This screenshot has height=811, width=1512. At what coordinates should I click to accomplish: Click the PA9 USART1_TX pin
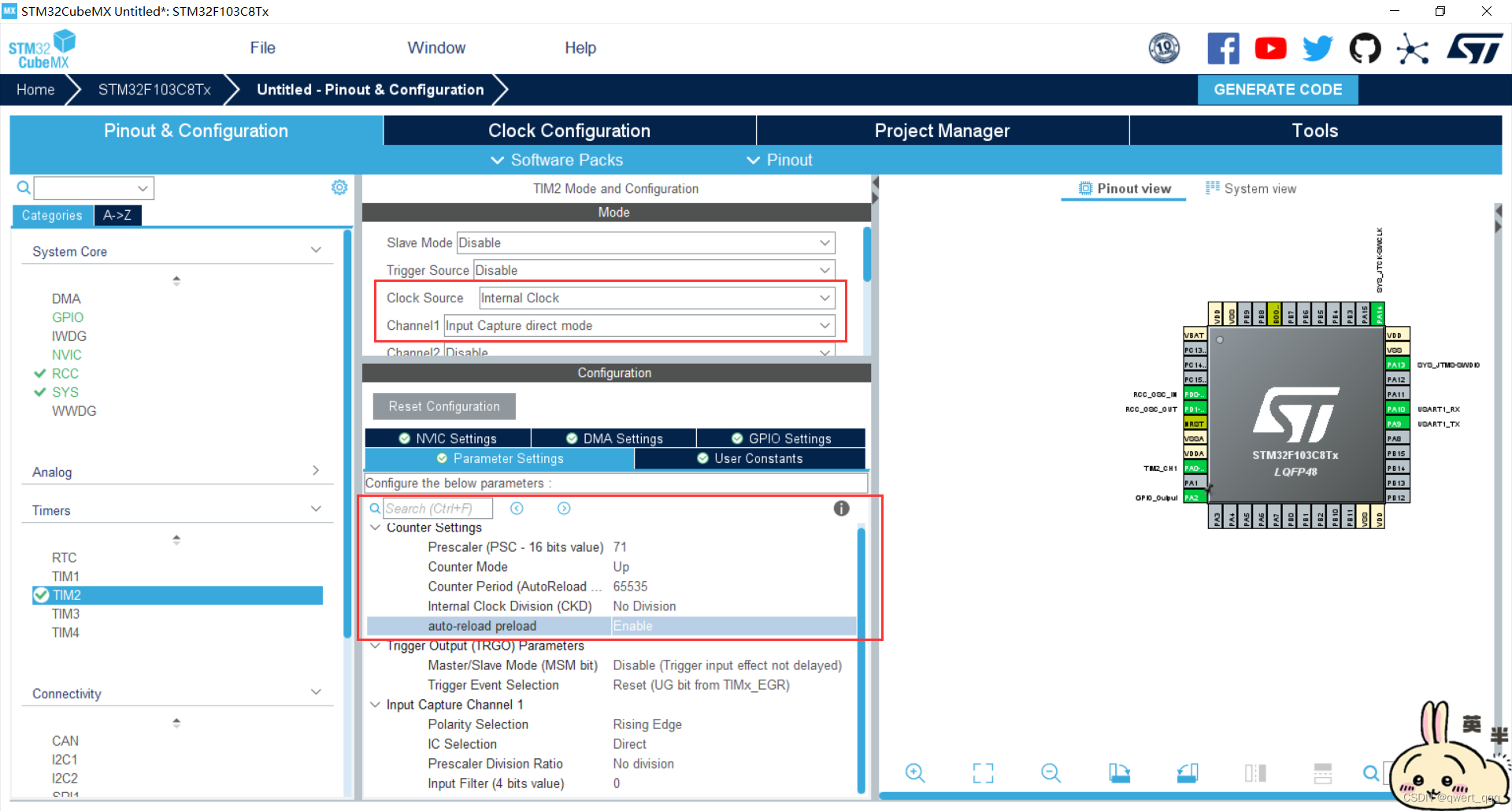(x=1397, y=424)
